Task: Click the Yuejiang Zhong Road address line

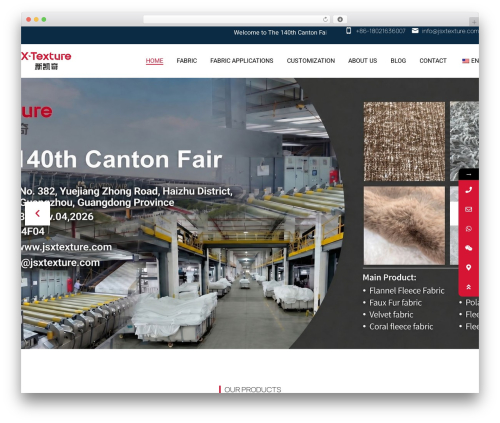Action: point(127,191)
